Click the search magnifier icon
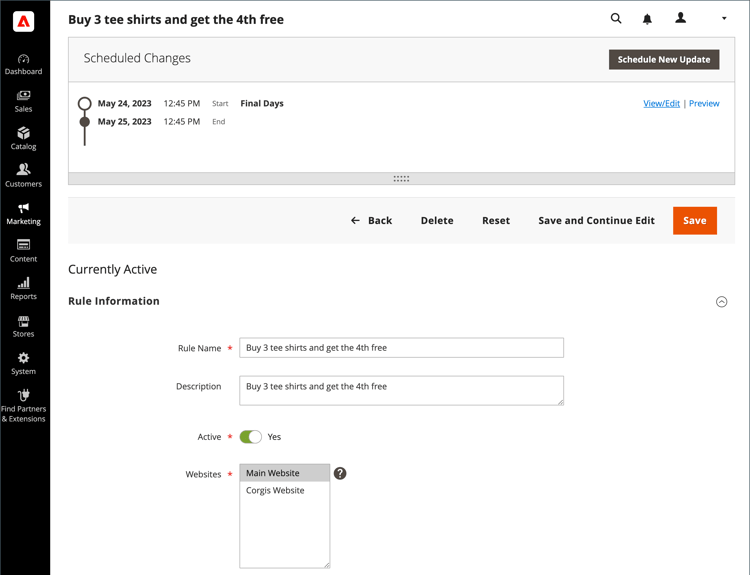The image size is (750, 575). pos(616,18)
